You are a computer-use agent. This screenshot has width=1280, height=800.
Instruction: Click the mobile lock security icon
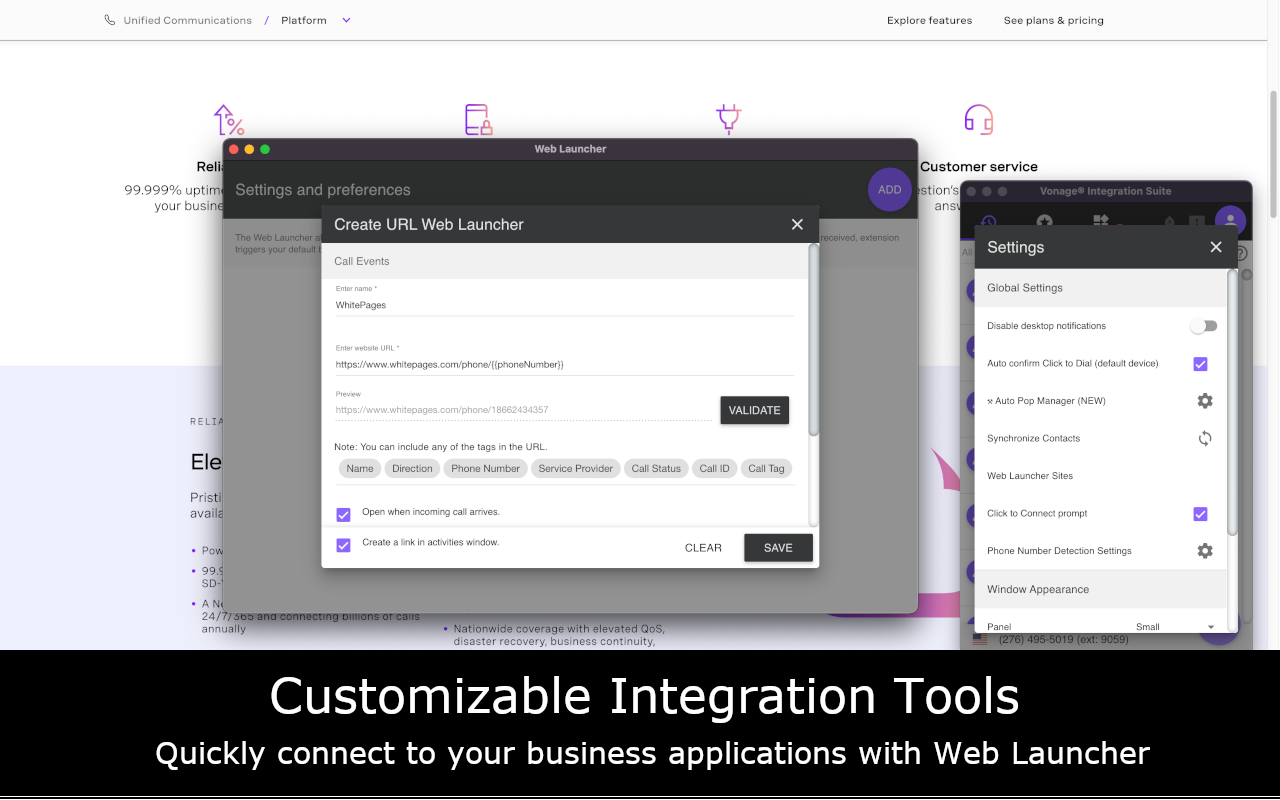pos(479,120)
